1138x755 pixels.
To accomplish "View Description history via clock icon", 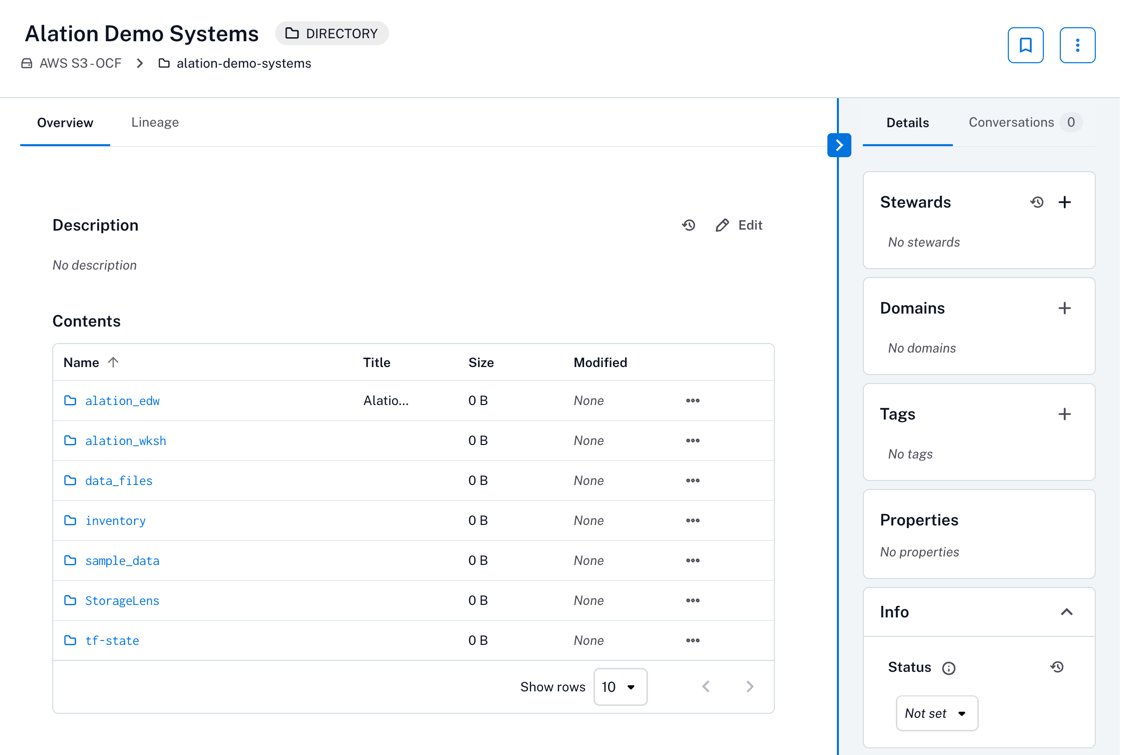I will [x=689, y=225].
